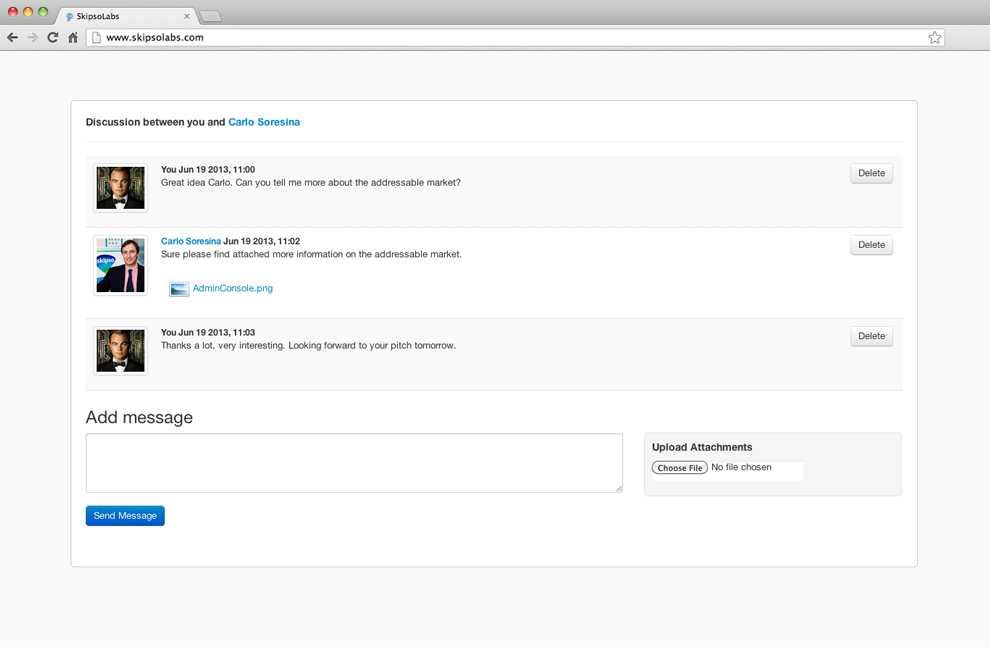990x647 pixels.
Task: Open Carlo Soresina's profile link in the discussion heading
Action: tap(264, 122)
